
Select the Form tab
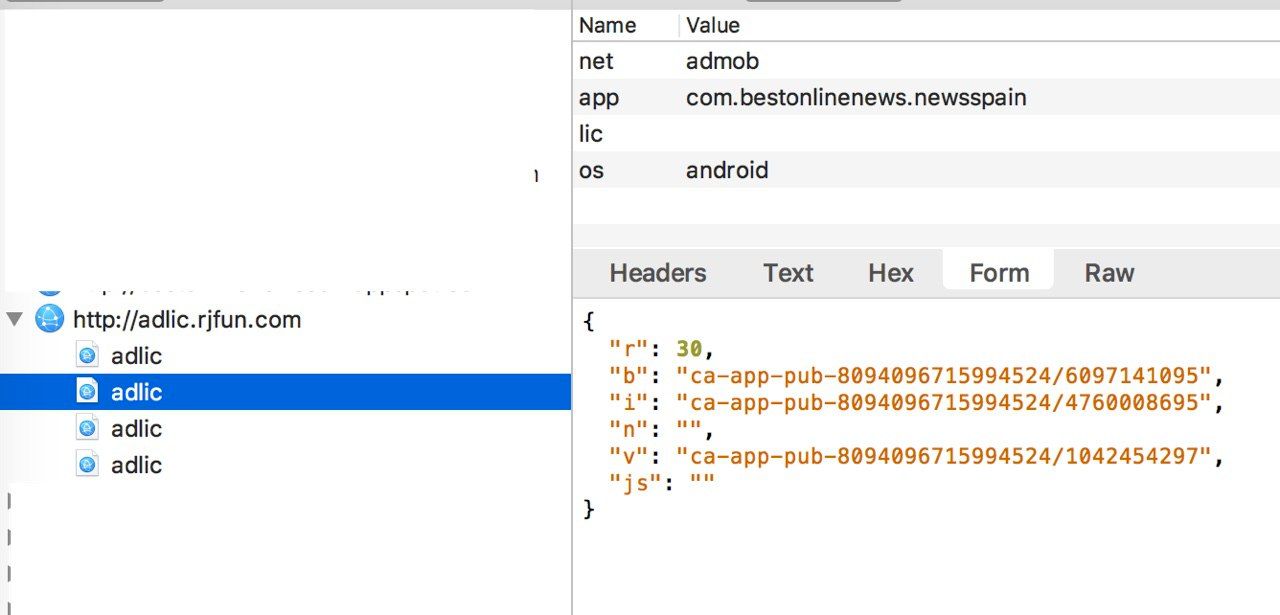[999, 273]
